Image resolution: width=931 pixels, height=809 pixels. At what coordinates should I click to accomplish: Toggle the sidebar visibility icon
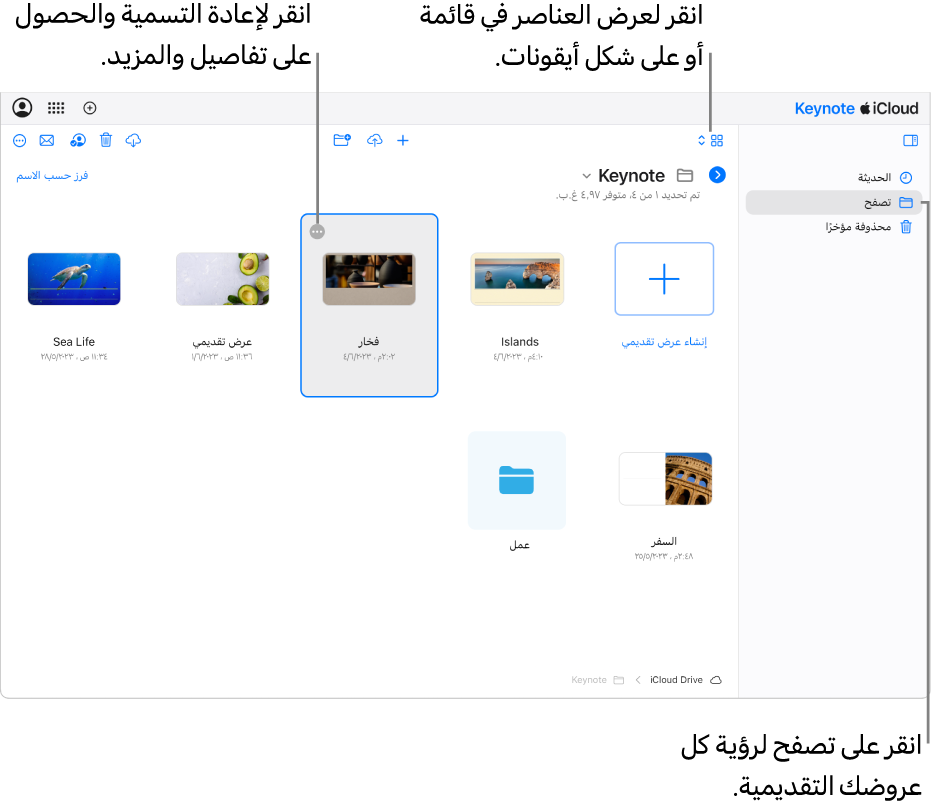tap(910, 141)
